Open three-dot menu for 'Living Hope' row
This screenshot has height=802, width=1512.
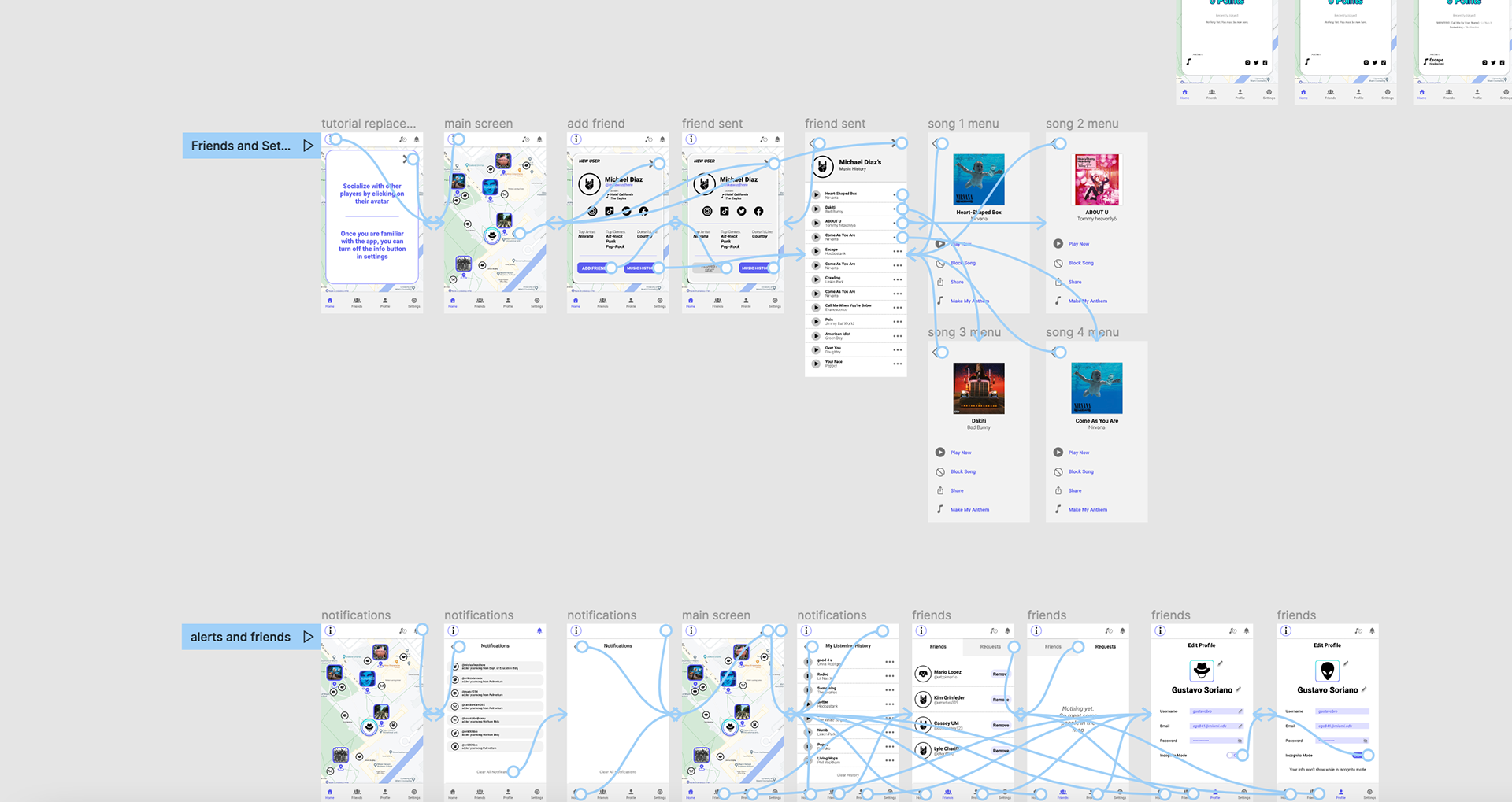(x=889, y=760)
